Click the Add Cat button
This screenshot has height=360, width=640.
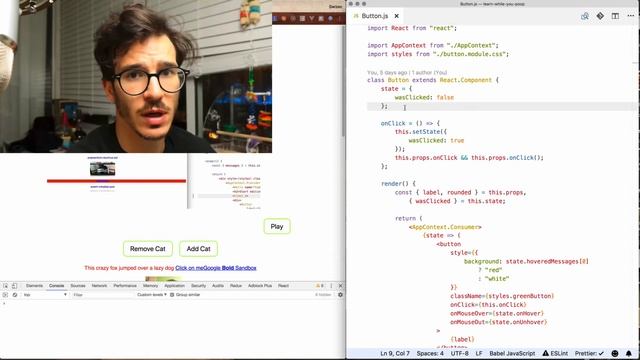pos(198,249)
